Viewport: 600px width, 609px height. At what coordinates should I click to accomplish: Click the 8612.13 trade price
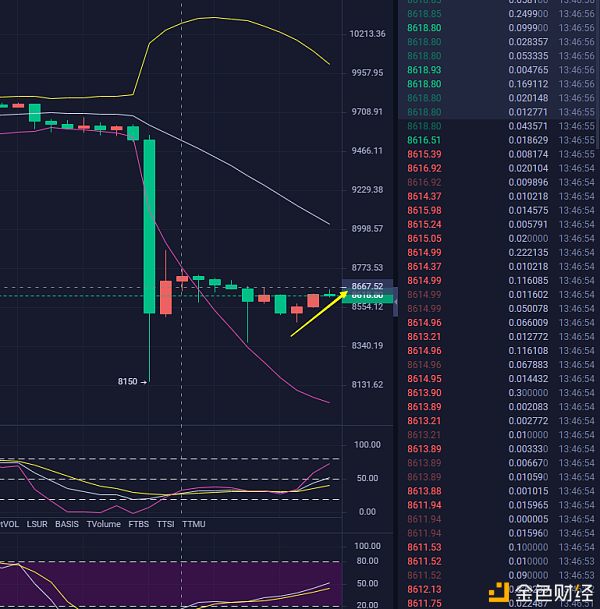point(424,589)
